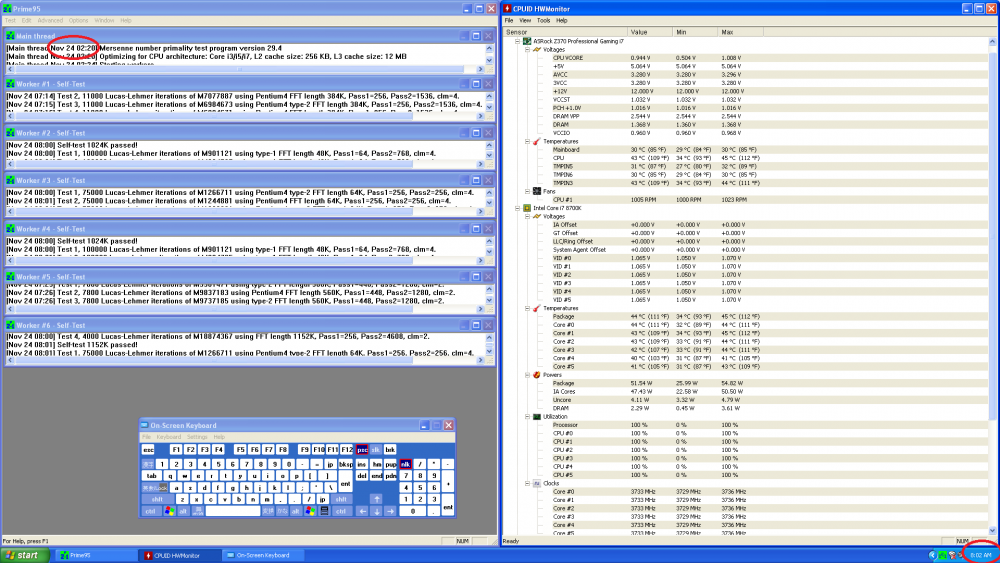The width and height of the screenshot is (1000, 563).
Task: Click On-Screen Keyboard title bar icon
Action: coord(145,425)
